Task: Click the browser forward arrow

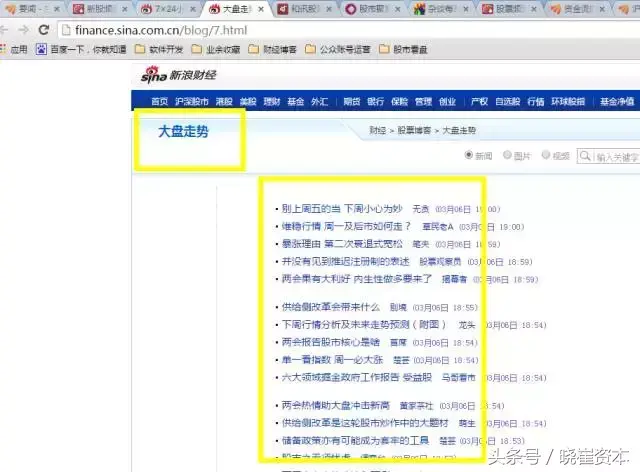Action: (22, 29)
